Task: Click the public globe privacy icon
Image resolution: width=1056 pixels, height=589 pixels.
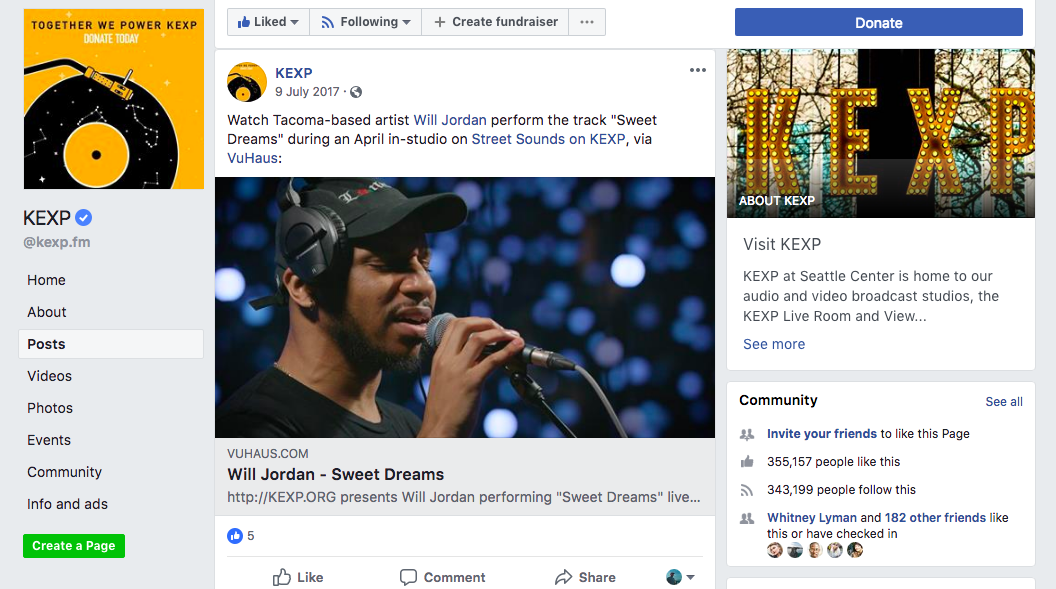Action: coord(356,92)
